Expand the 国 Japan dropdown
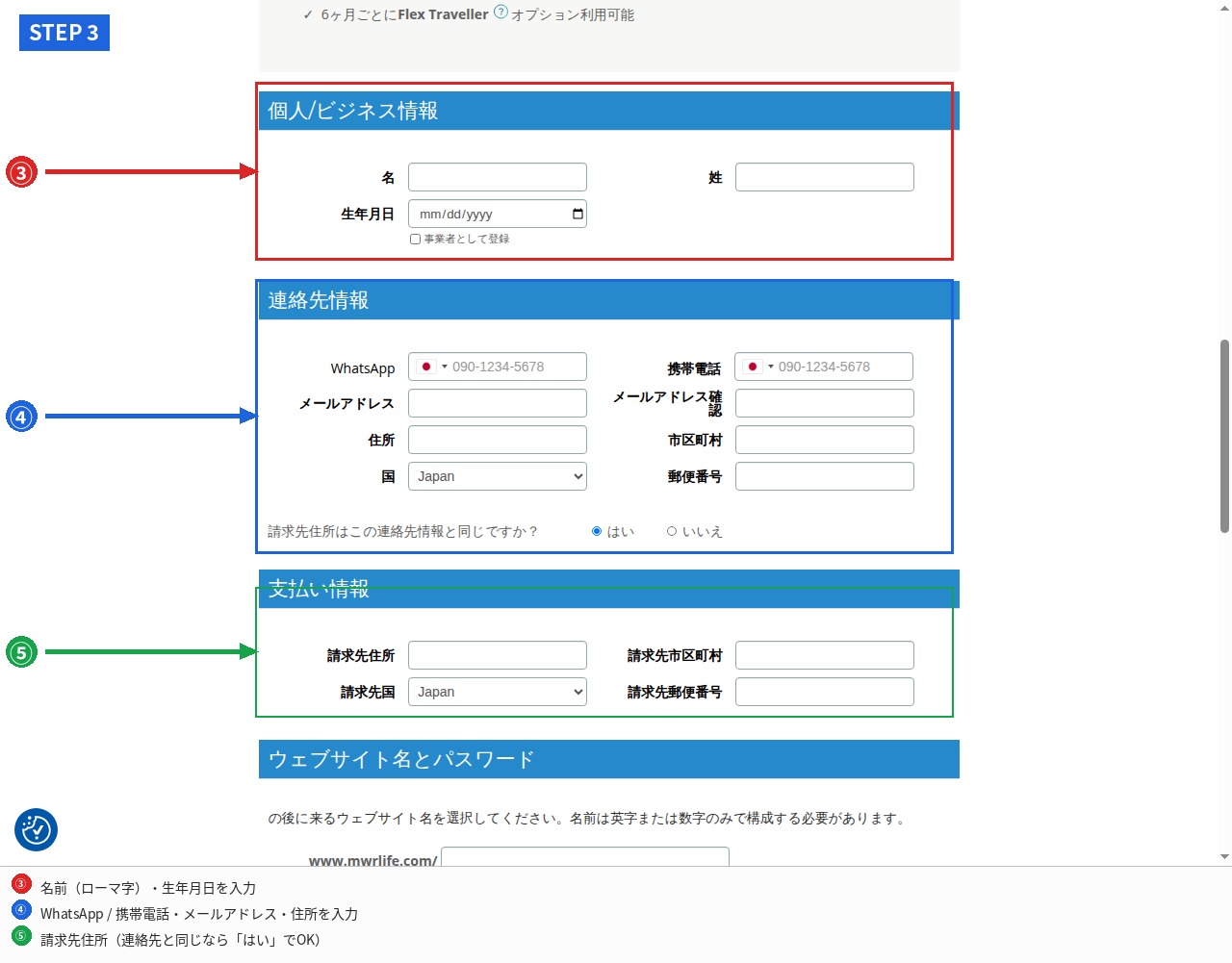The height and width of the screenshot is (963, 1232). click(498, 476)
